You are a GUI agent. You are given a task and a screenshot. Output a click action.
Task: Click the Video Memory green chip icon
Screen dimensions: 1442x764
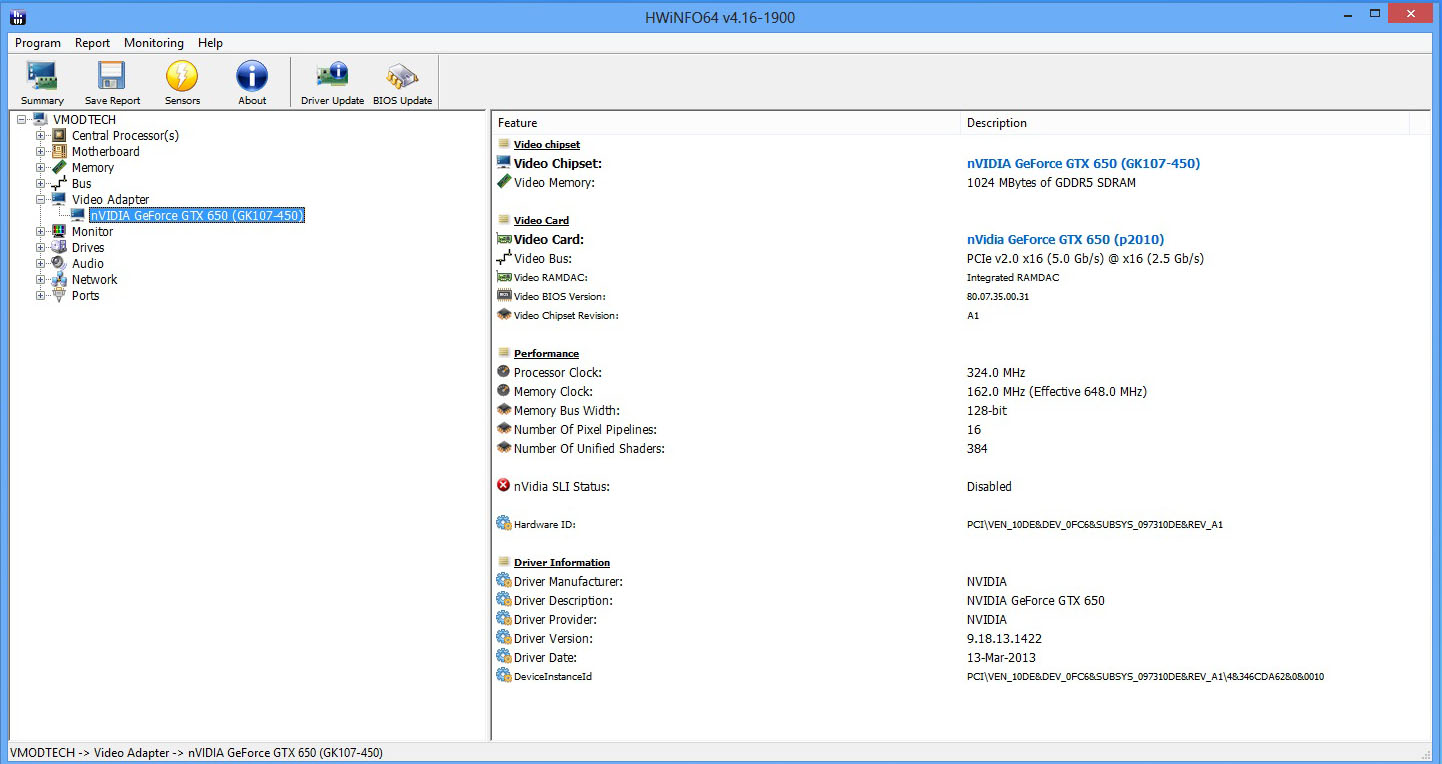(x=504, y=181)
